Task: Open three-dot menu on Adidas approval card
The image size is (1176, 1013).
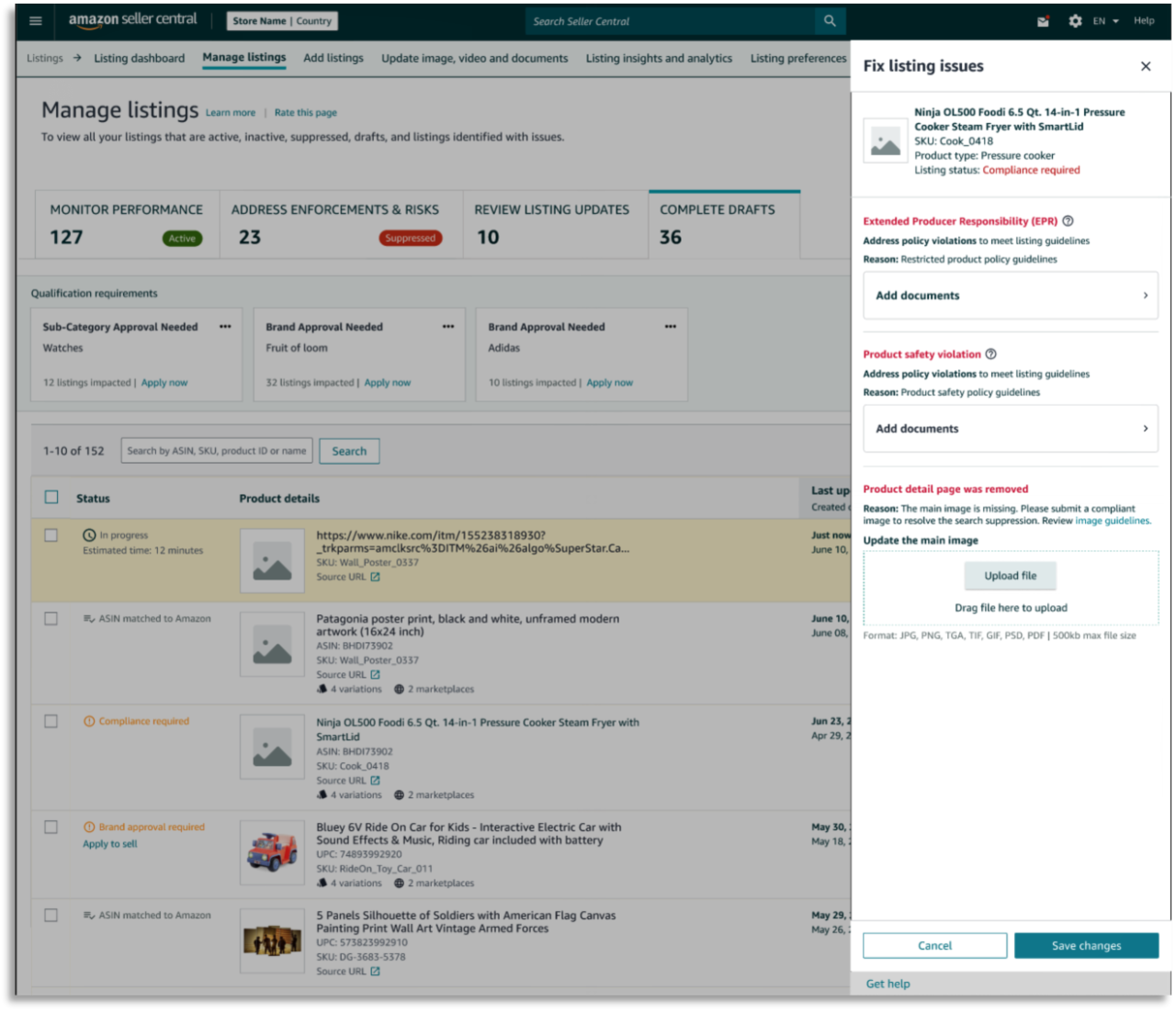Action: coord(671,327)
